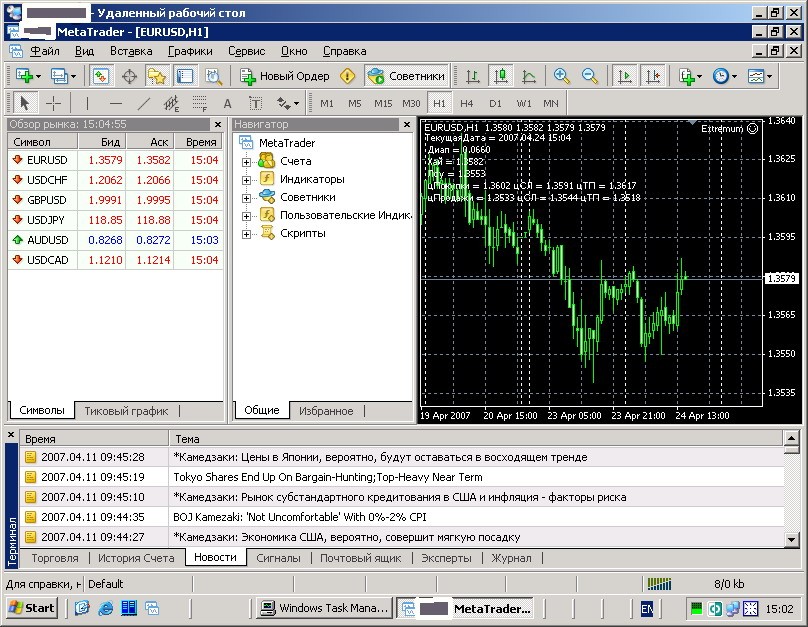Open the Data Window crosshair-circle icon
The height and width of the screenshot is (627, 808).
(x=129, y=76)
